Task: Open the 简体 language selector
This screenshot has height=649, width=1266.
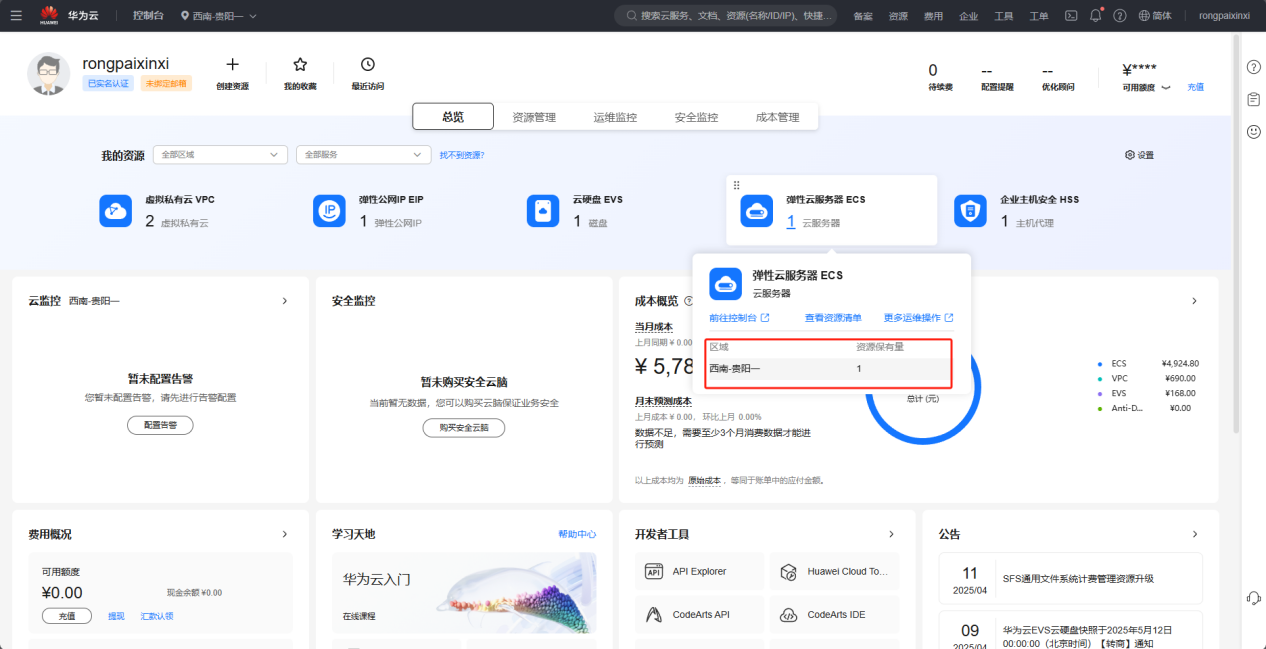Action: pyautogui.click(x=1155, y=16)
